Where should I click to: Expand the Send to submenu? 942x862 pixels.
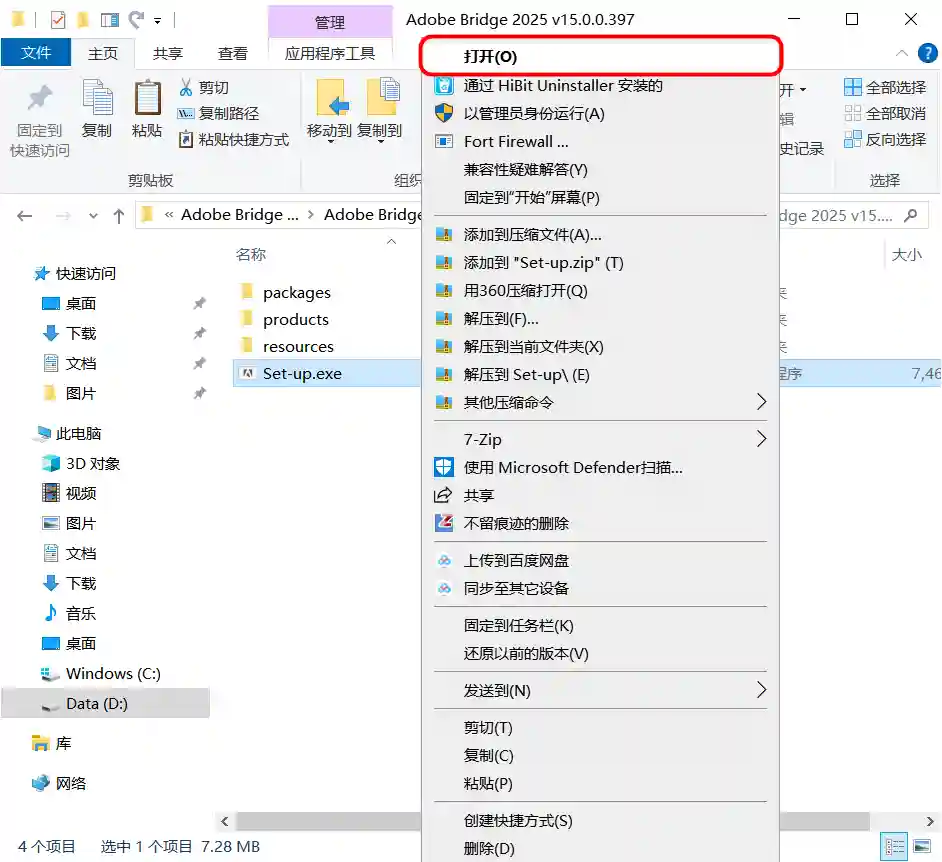(760, 690)
